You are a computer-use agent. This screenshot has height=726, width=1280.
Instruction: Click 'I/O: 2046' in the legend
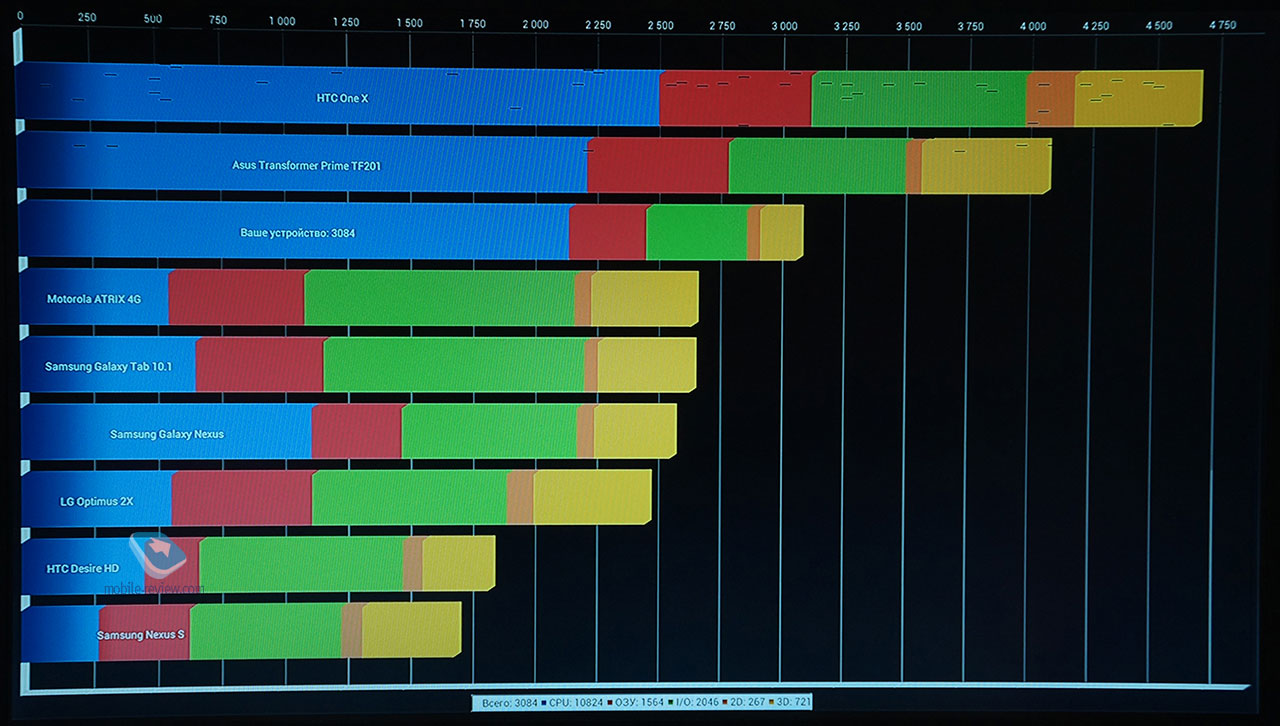coord(697,702)
